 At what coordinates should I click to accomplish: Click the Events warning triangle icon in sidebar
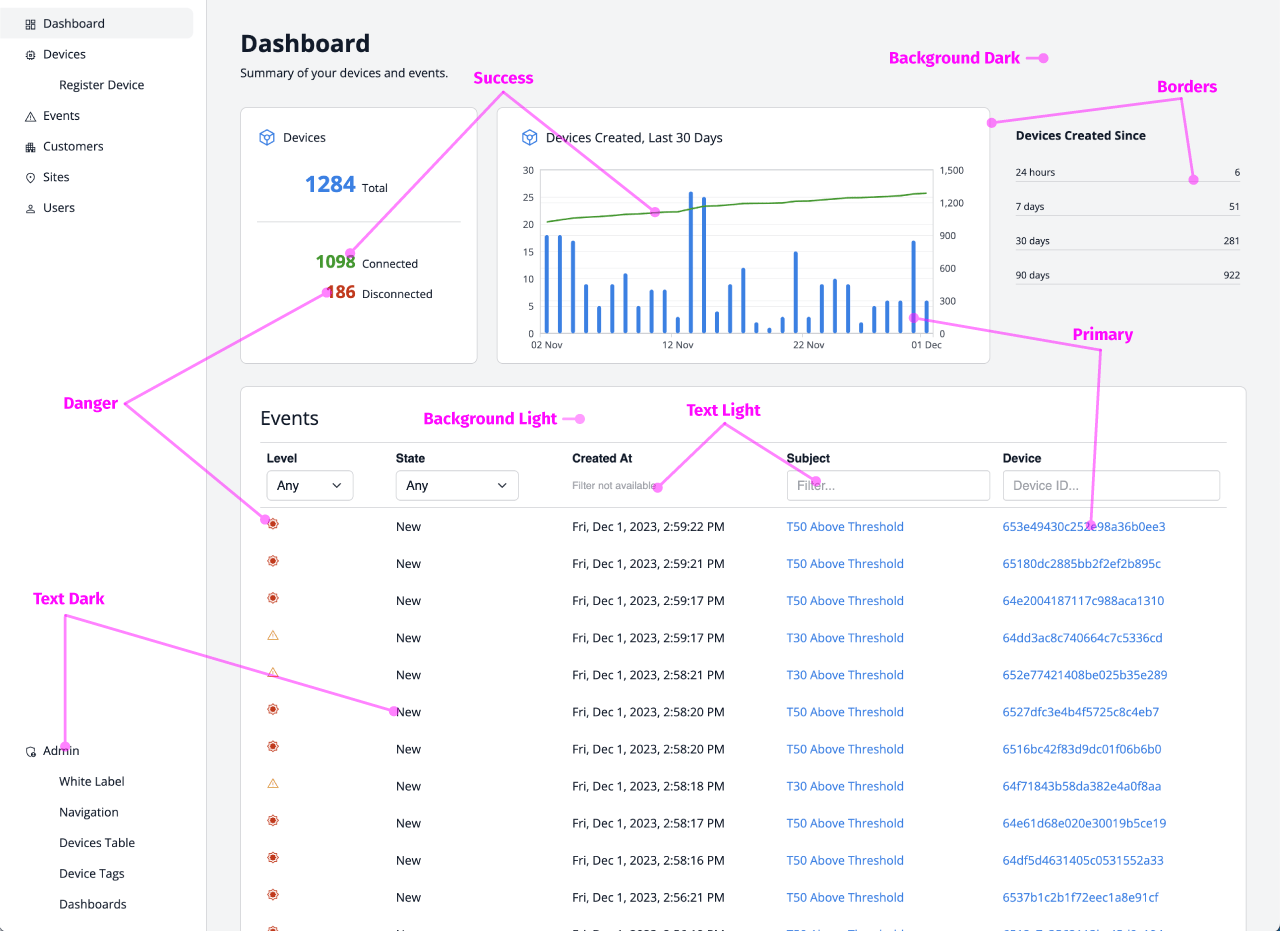pyautogui.click(x=30, y=117)
